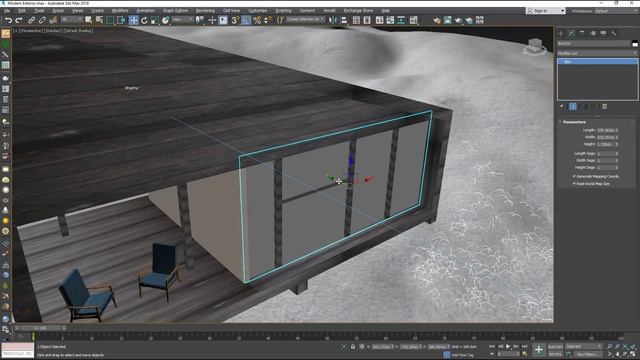Switch to the Hierarchy command panel tab
Viewport: 640px width, 360px height.
point(582,33)
